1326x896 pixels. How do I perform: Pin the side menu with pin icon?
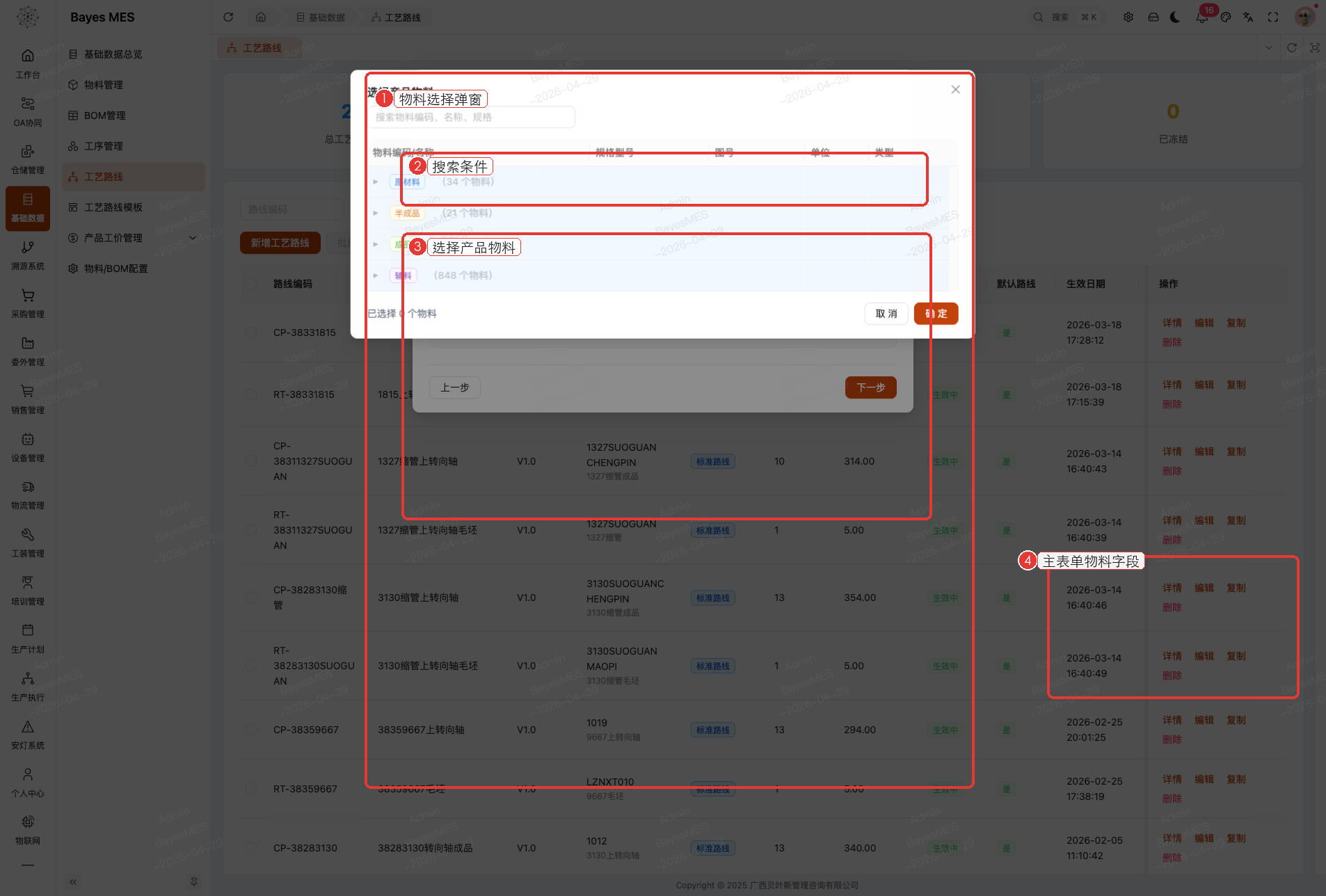tap(194, 882)
